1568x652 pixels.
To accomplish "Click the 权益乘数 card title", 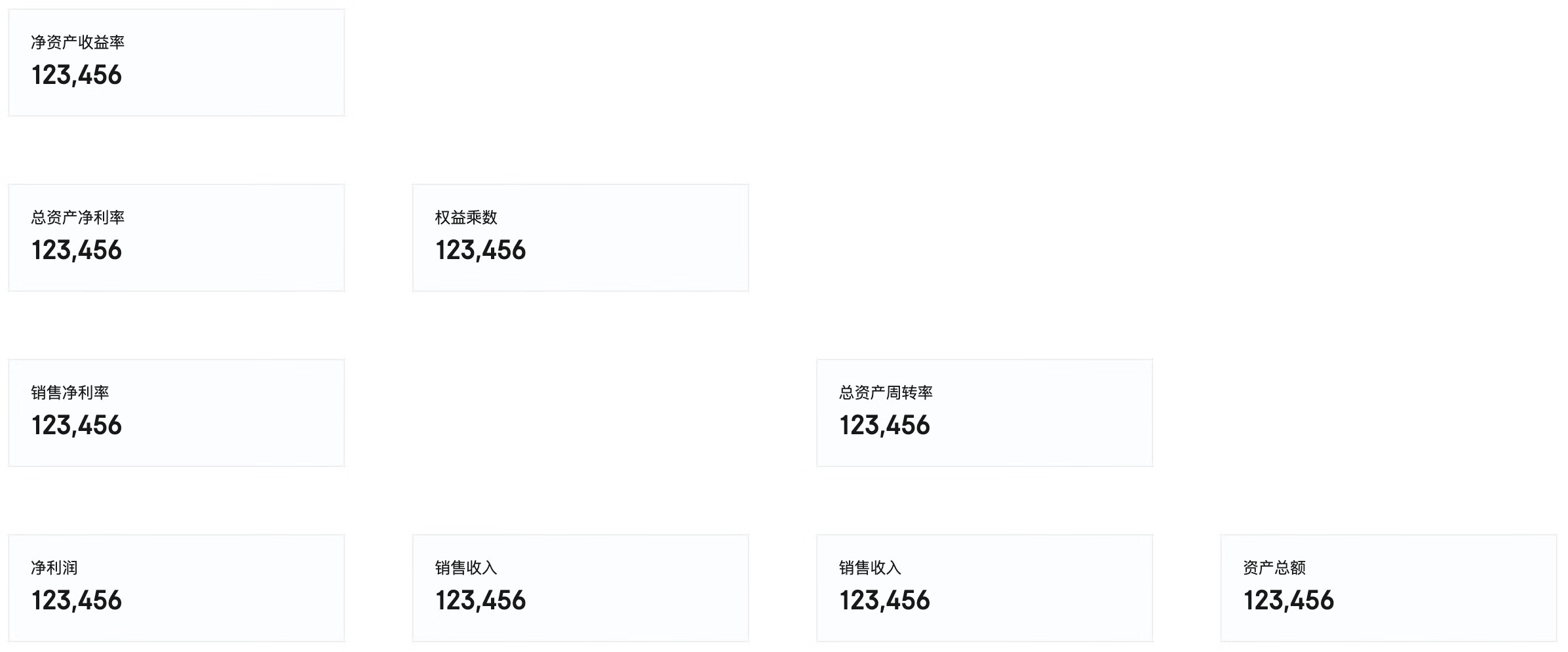I will click(x=466, y=217).
